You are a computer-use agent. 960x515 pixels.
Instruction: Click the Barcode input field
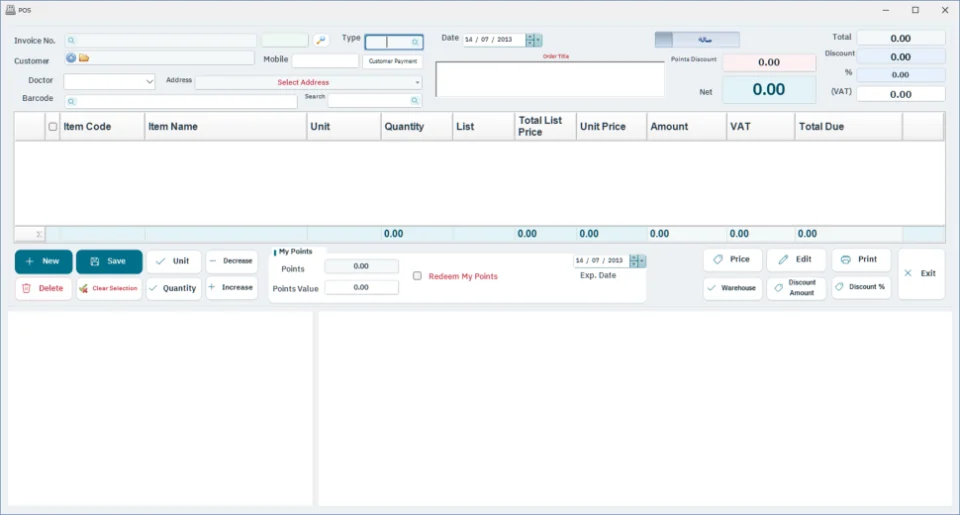coord(181,101)
